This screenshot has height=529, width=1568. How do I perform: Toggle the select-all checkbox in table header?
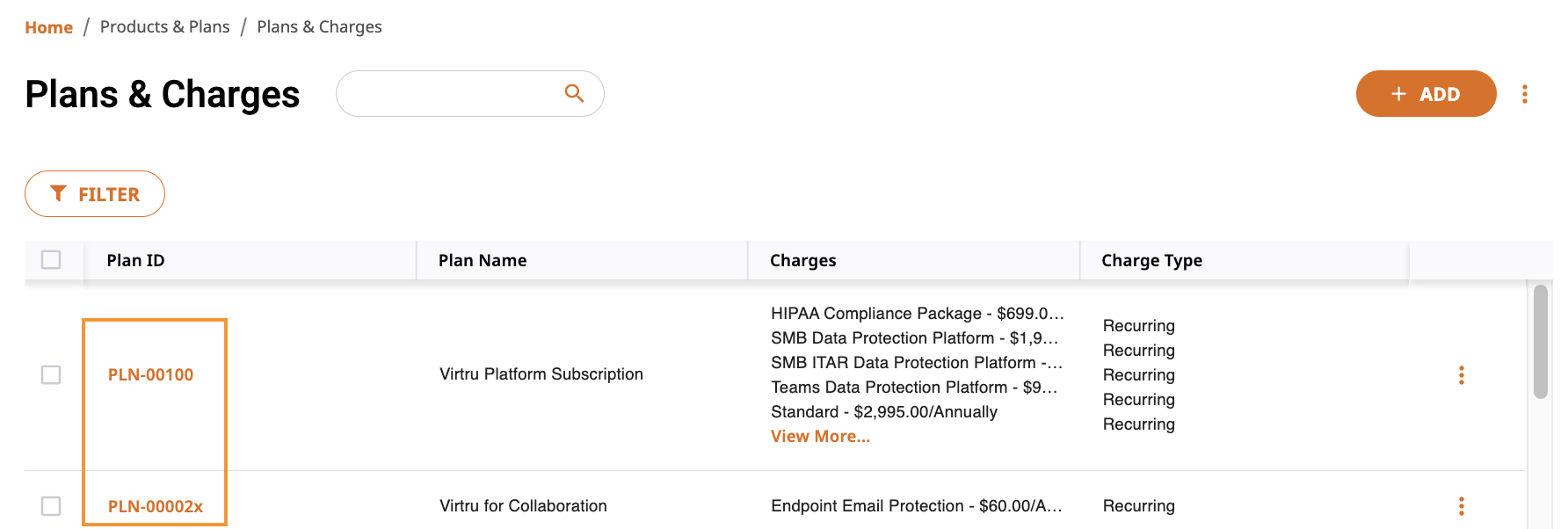(51, 260)
